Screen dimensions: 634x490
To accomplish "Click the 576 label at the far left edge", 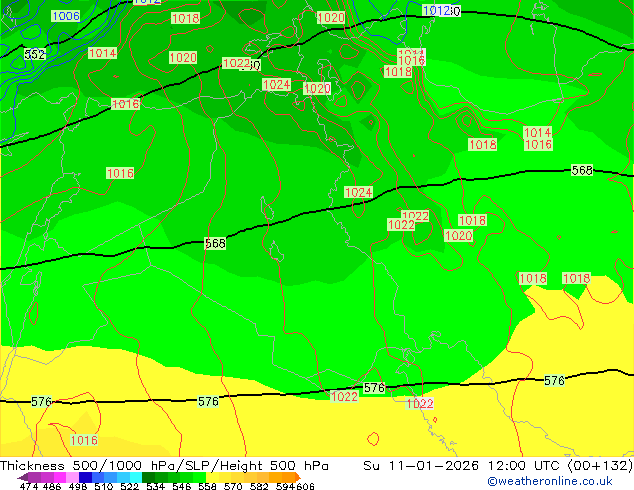I will point(41,401).
